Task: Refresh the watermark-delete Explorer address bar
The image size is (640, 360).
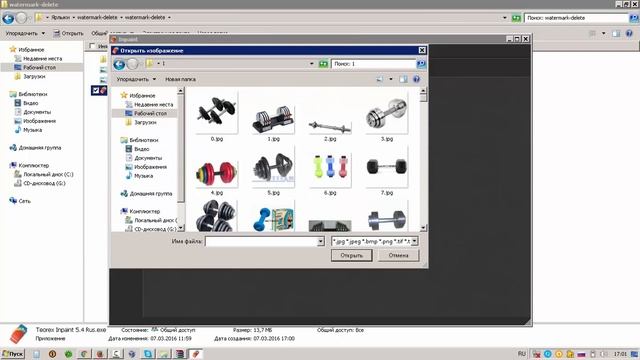Action: [516, 18]
